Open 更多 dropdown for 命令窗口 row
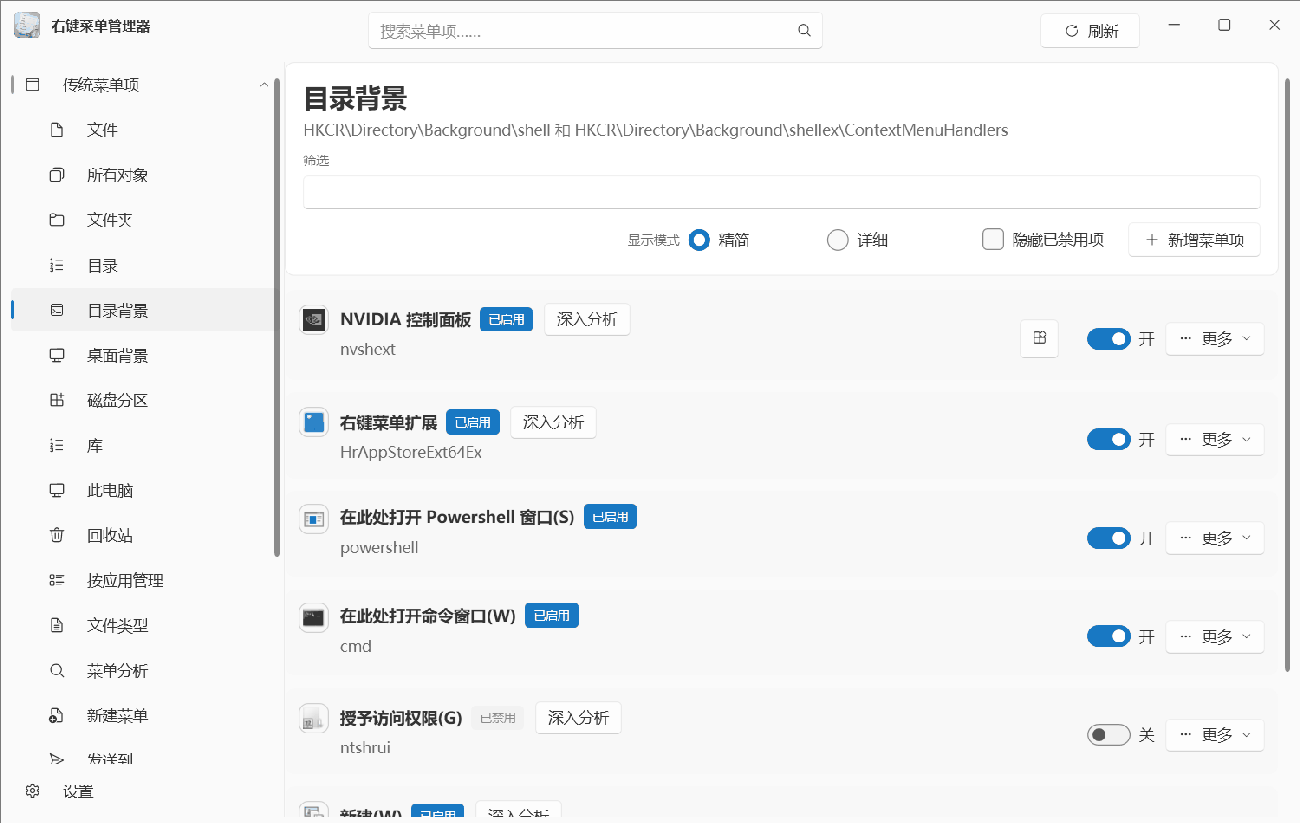 click(1215, 636)
